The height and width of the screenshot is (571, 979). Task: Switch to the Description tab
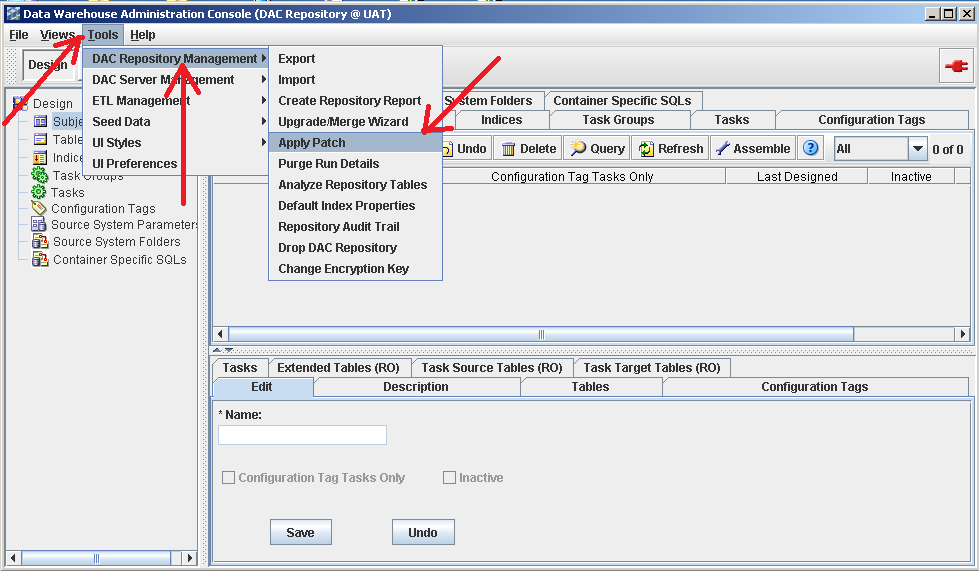(416, 387)
